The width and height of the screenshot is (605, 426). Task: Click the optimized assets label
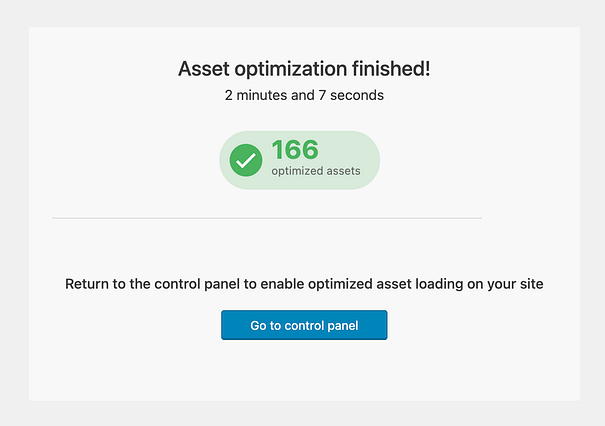coord(316,171)
